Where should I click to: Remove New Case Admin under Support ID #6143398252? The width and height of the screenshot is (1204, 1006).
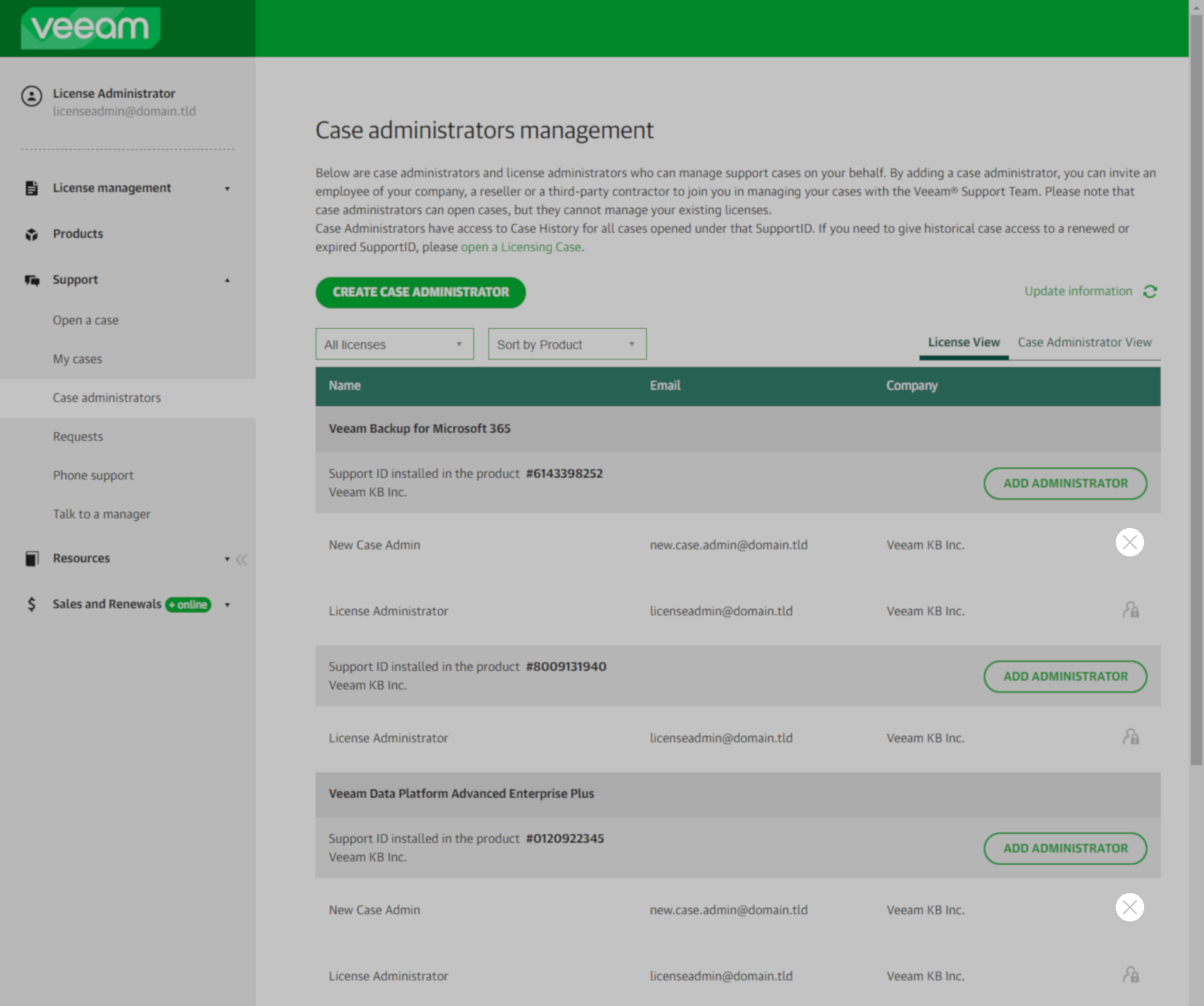1130,542
